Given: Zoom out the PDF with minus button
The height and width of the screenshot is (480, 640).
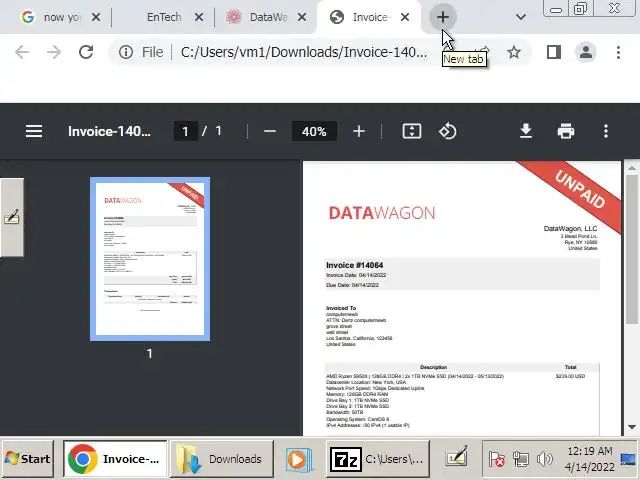Looking at the screenshot, I should 270,131.
